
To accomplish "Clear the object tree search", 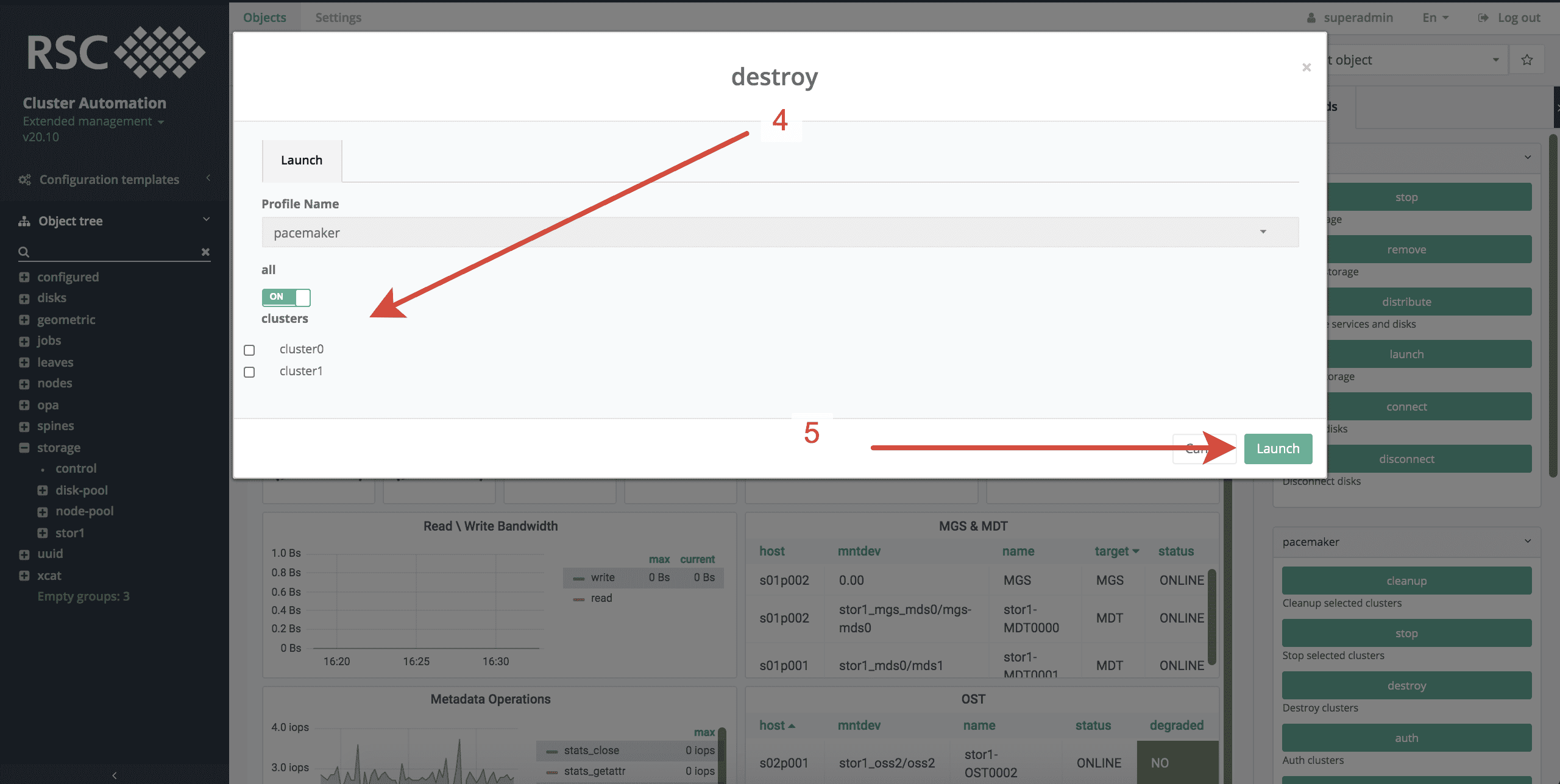I will click(x=205, y=252).
